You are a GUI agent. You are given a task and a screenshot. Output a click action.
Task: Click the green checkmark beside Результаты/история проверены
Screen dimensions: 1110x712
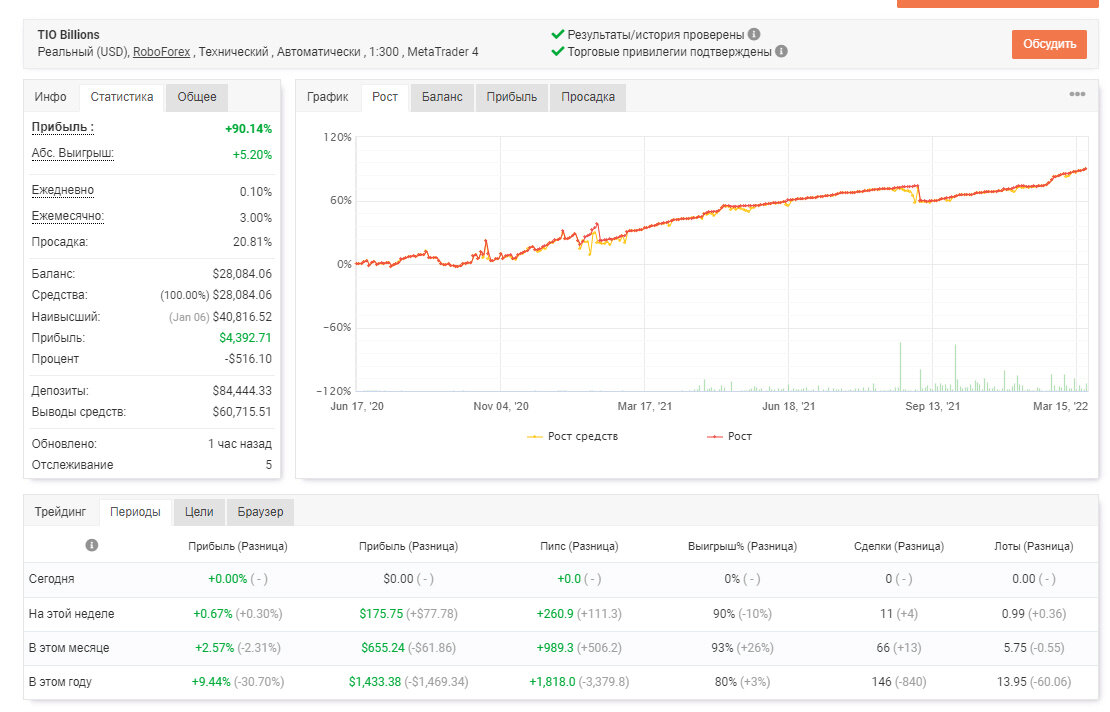[x=558, y=34]
